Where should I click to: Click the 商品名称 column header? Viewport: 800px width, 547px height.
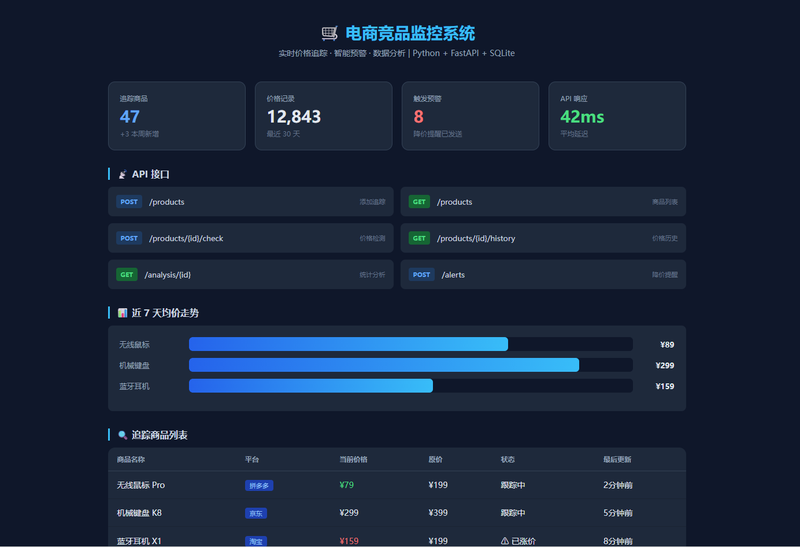131,459
